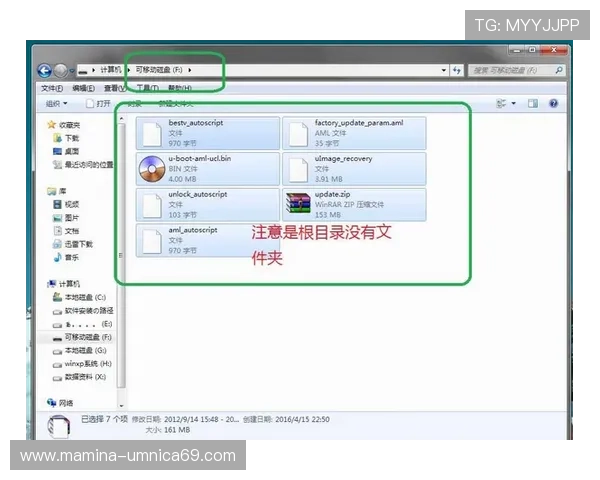Click the 打开 toolbar button
The height and width of the screenshot is (480, 600).
99,104
